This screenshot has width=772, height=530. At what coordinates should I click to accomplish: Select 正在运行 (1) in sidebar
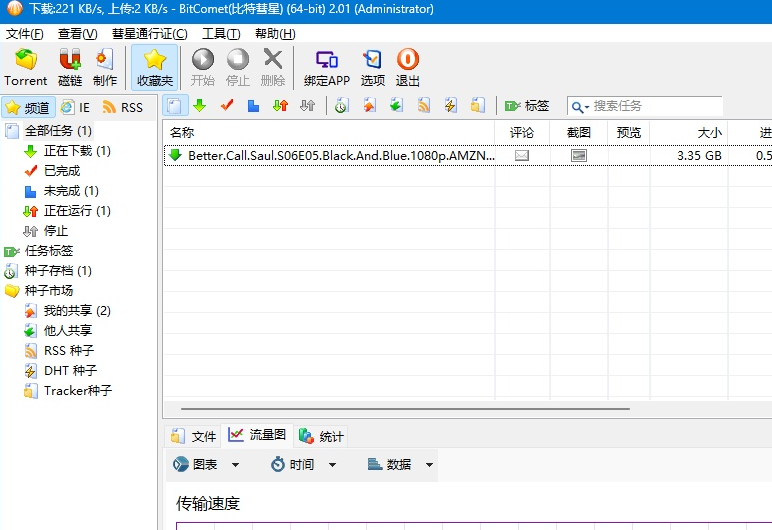(77, 211)
